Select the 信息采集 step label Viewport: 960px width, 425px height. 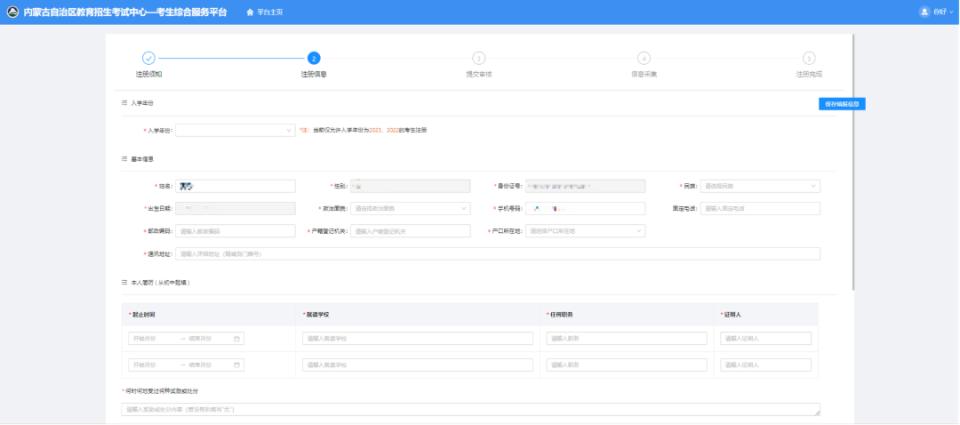pos(643,74)
